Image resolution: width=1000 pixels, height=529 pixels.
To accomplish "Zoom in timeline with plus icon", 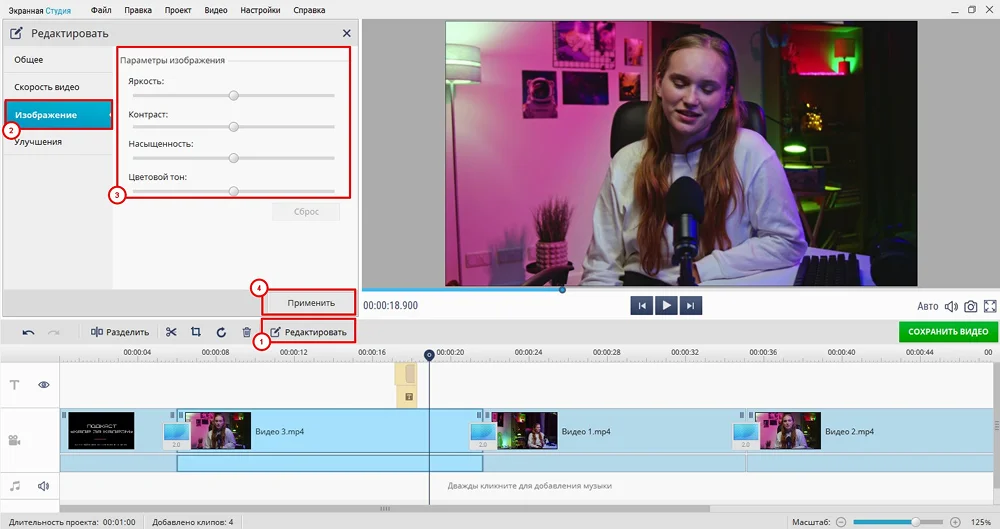I will coord(955,522).
